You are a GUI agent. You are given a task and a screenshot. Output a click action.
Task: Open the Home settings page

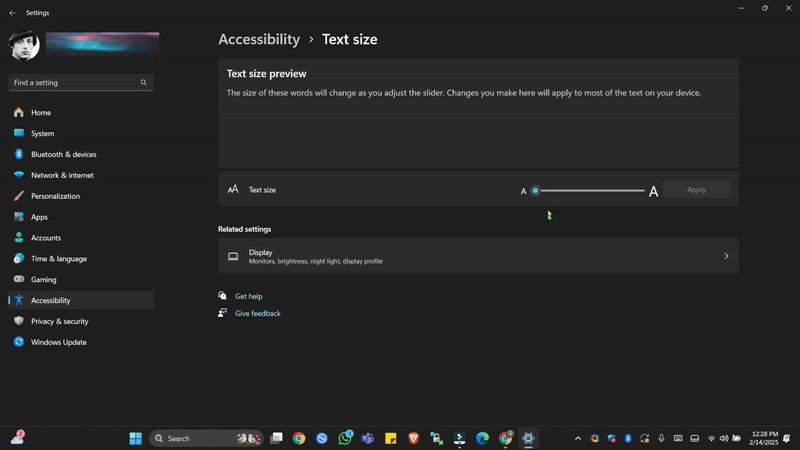point(81,113)
